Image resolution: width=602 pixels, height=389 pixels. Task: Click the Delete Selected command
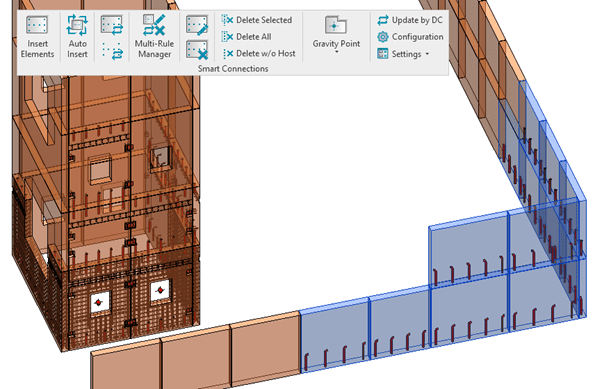pyautogui.click(x=257, y=20)
